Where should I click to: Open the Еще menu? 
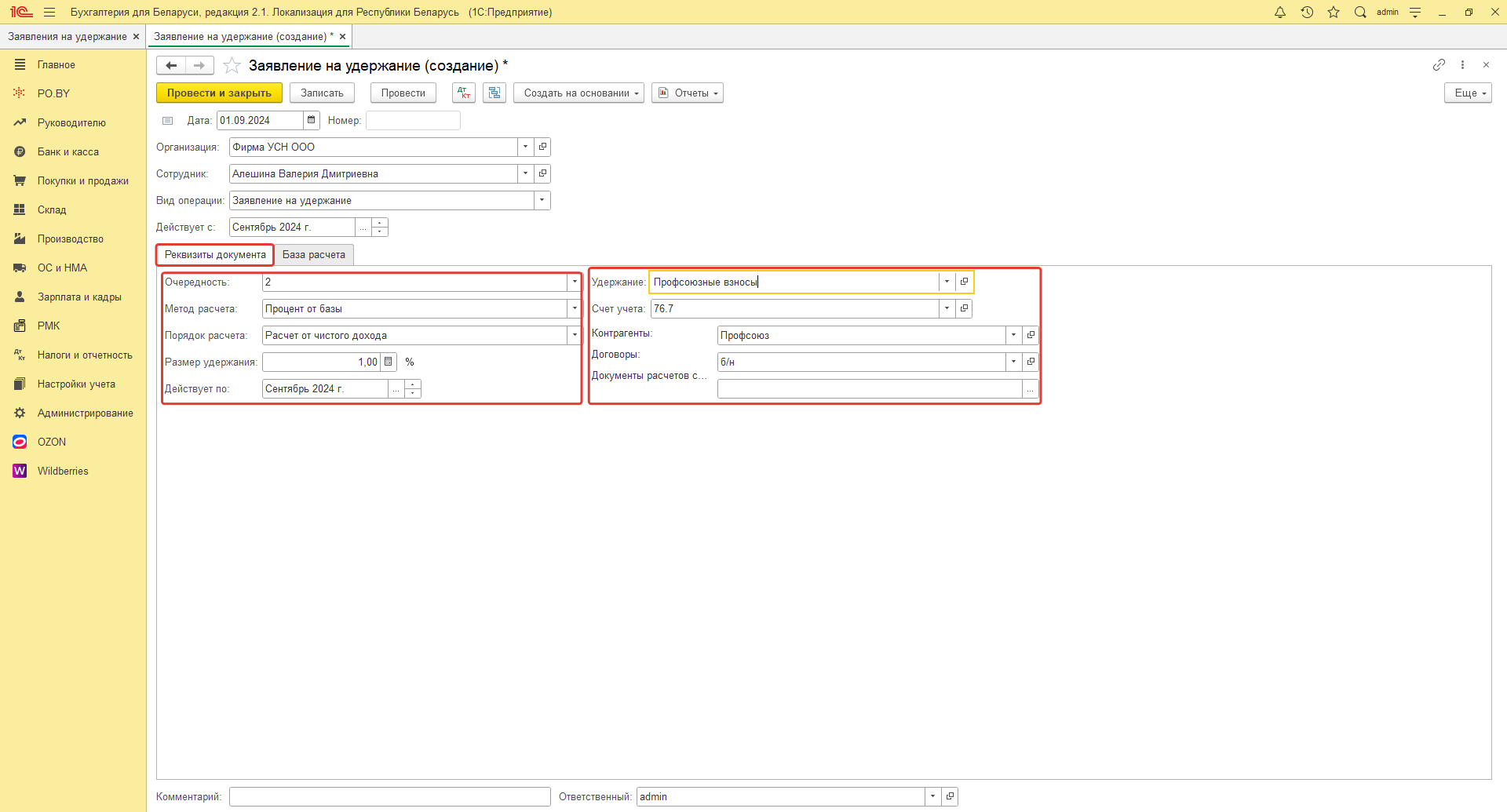[x=1468, y=93]
